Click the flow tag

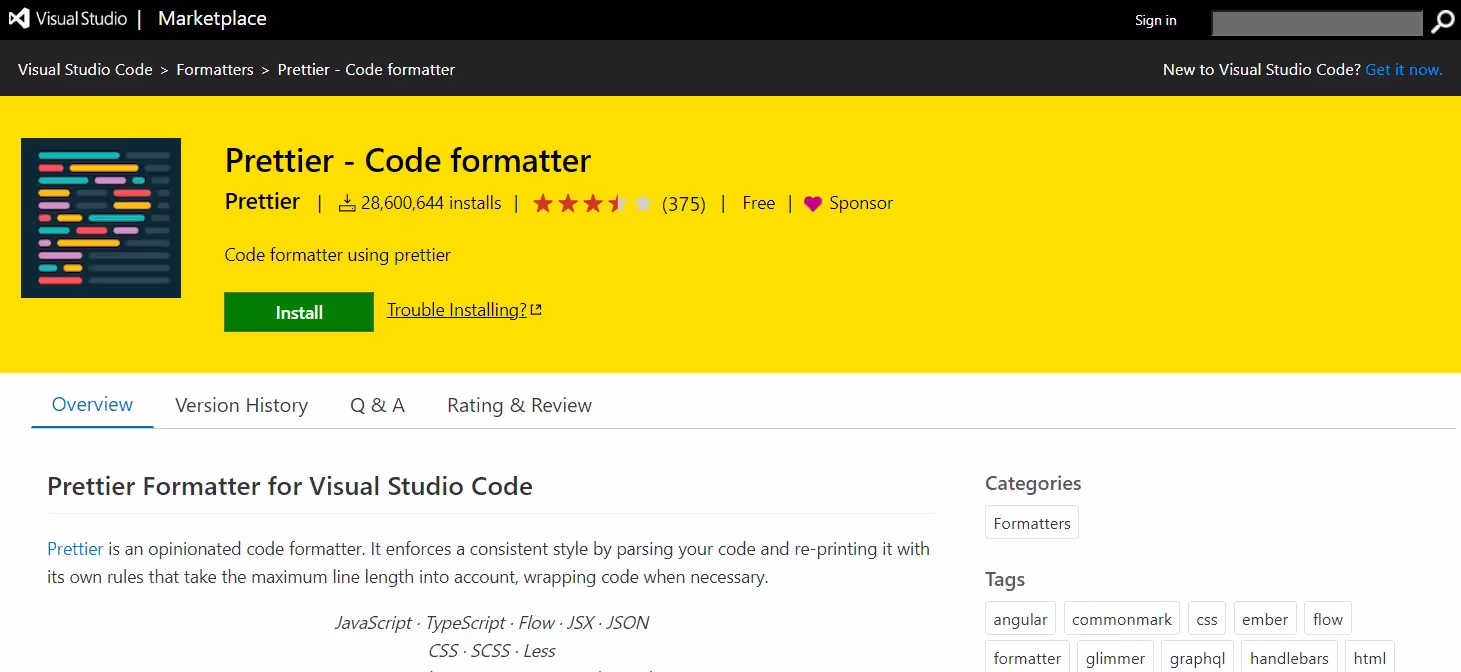tap(1328, 619)
